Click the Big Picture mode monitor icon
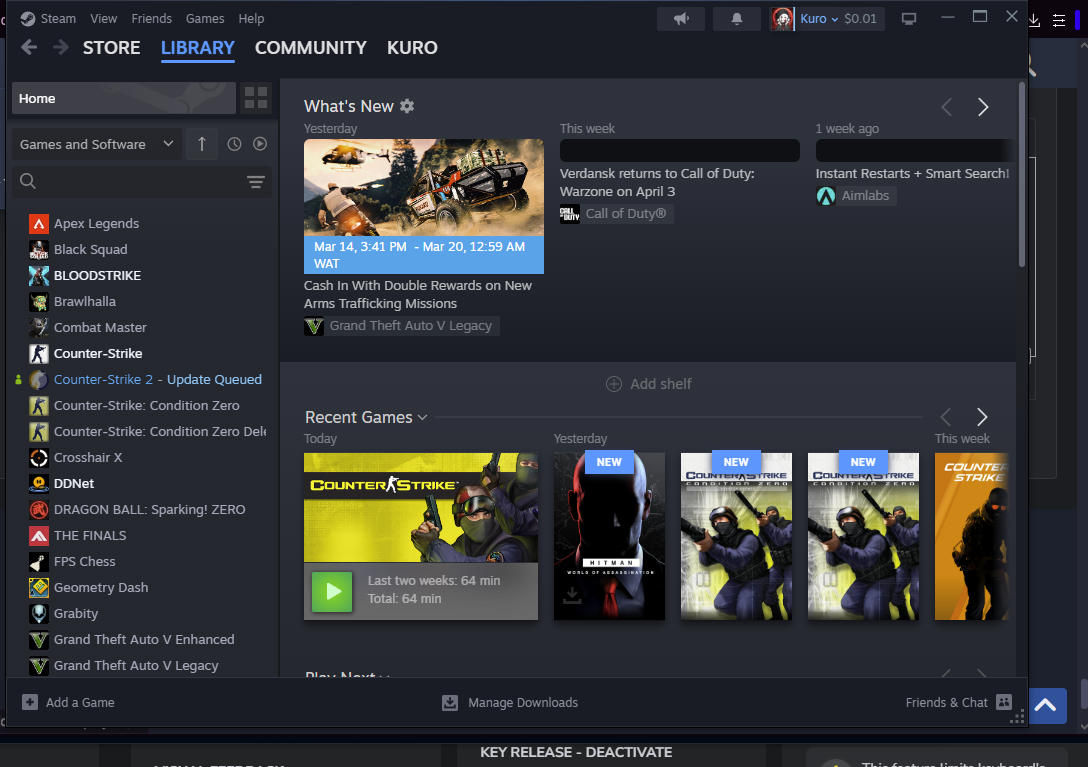This screenshot has height=767, width=1088. (x=909, y=19)
